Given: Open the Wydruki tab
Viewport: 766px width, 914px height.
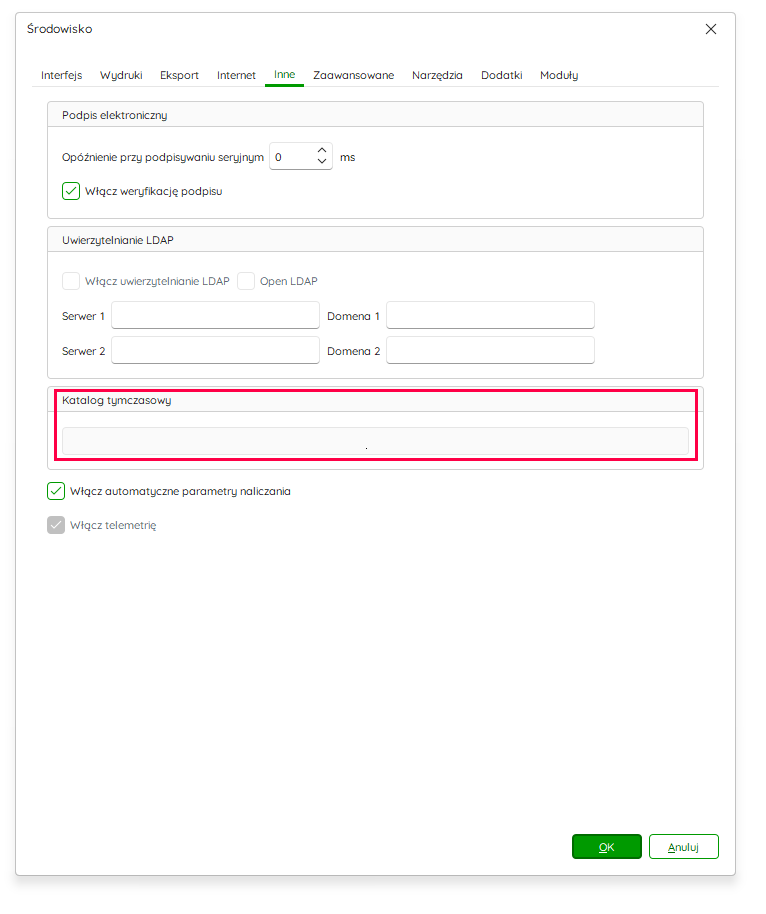Looking at the screenshot, I should (123, 76).
